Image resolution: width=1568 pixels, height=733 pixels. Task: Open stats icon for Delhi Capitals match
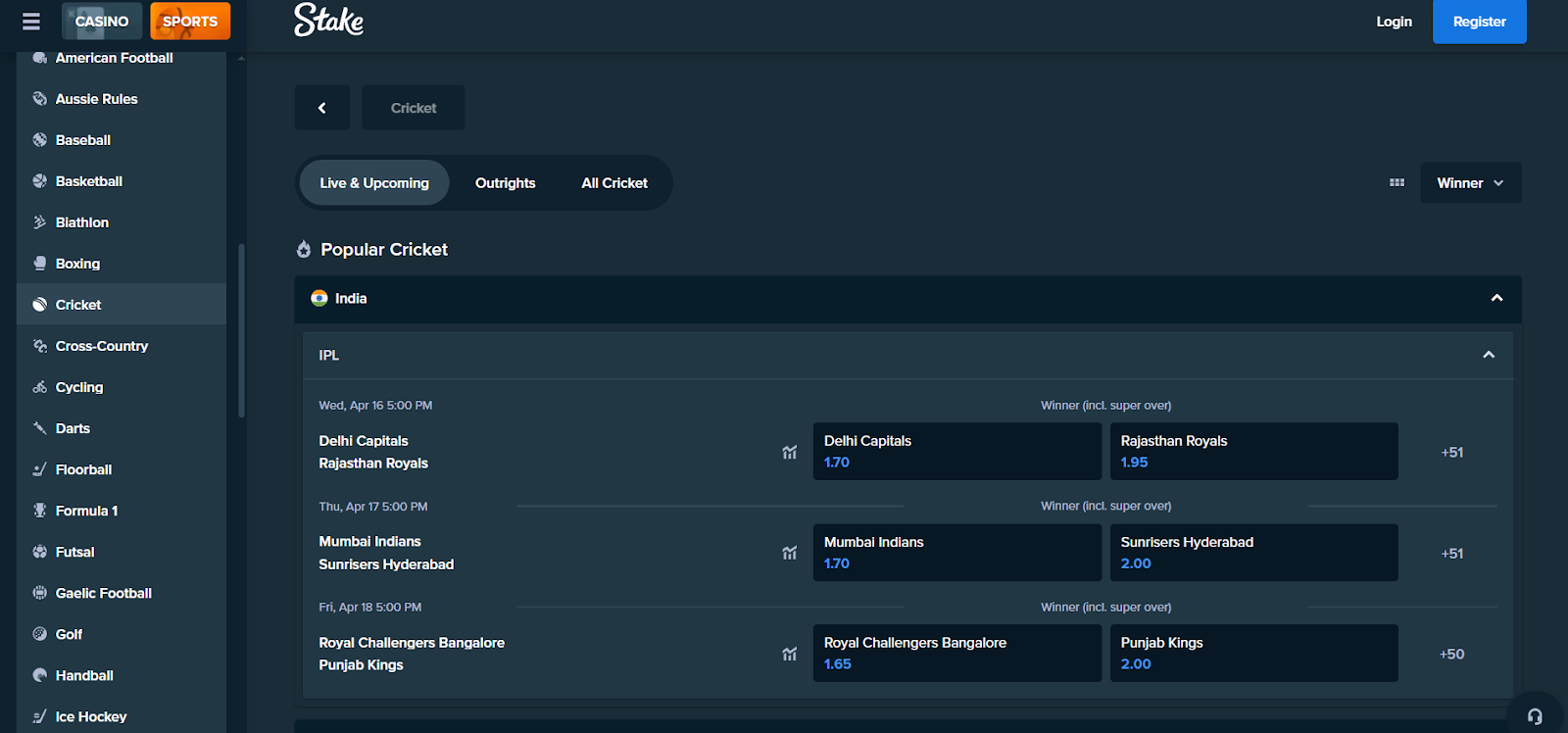pos(789,452)
